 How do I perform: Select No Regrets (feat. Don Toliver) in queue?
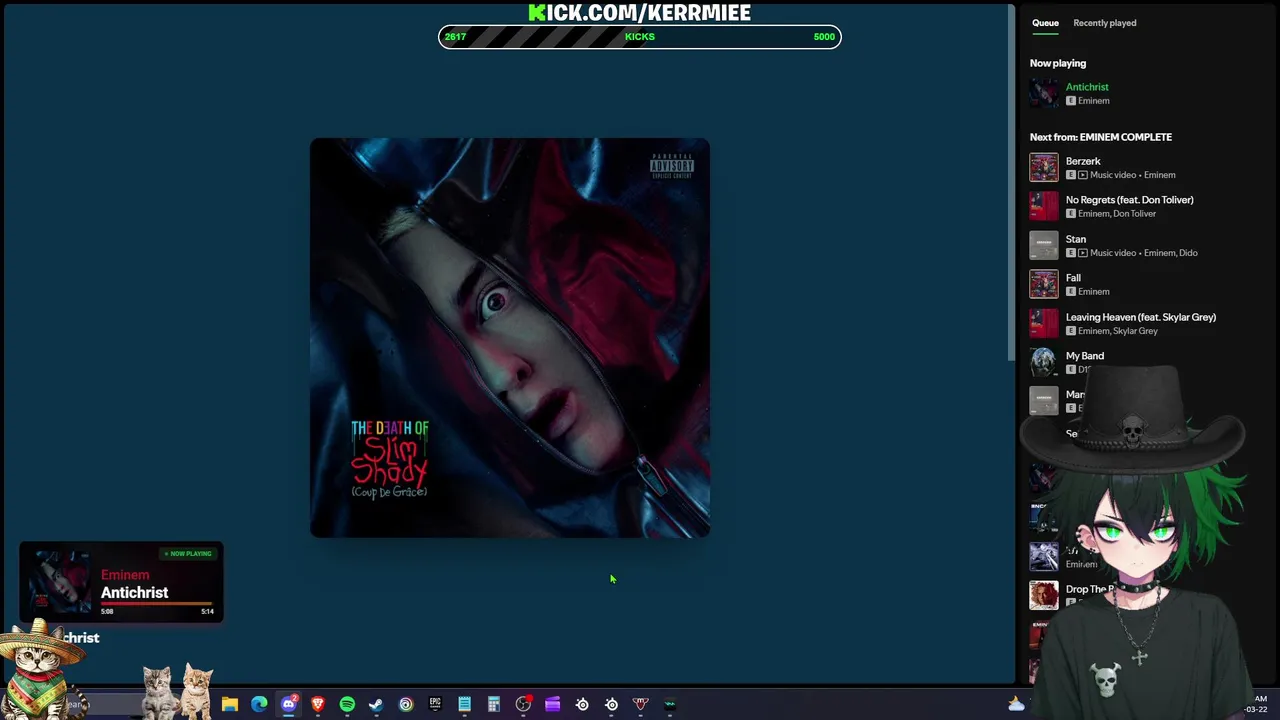(1129, 200)
